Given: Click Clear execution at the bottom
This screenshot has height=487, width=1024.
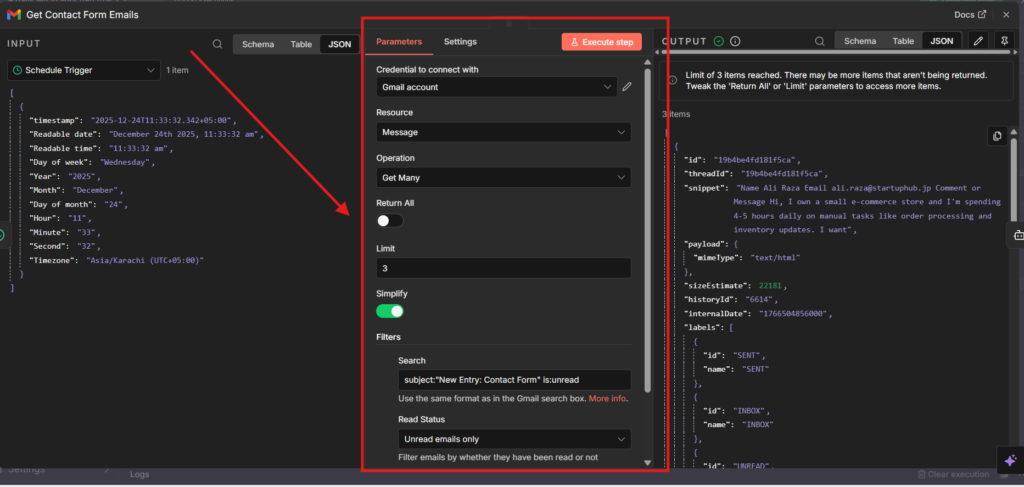Looking at the screenshot, I should pyautogui.click(x=953, y=475).
